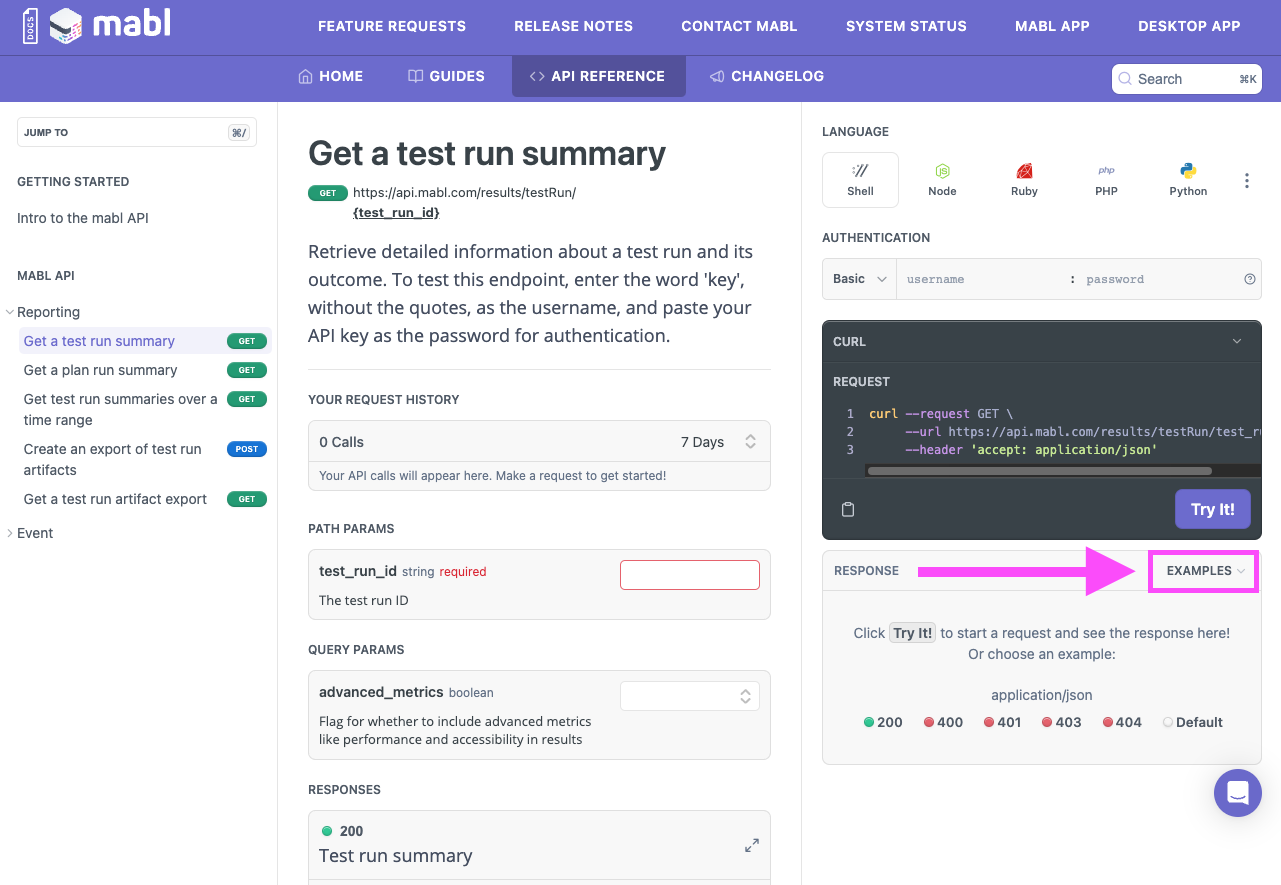Image resolution: width=1281 pixels, height=885 pixels.
Task: Open Intro to the mabl API
Action: click(x=83, y=218)
